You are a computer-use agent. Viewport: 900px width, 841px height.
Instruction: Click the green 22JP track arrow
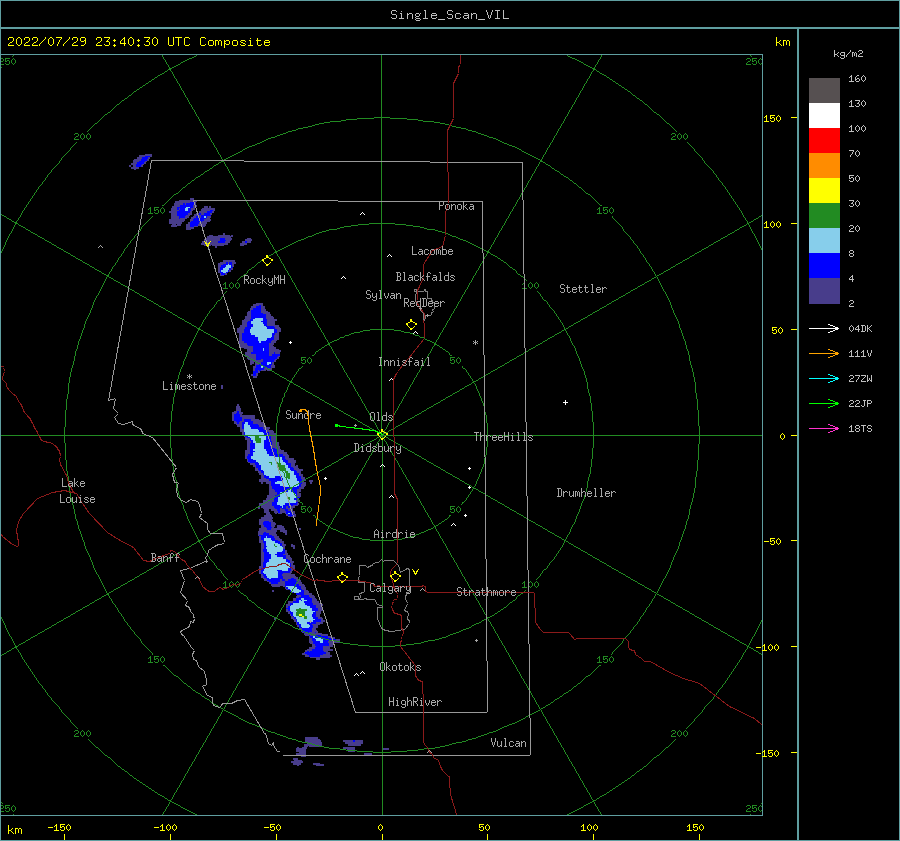(824, 404)
